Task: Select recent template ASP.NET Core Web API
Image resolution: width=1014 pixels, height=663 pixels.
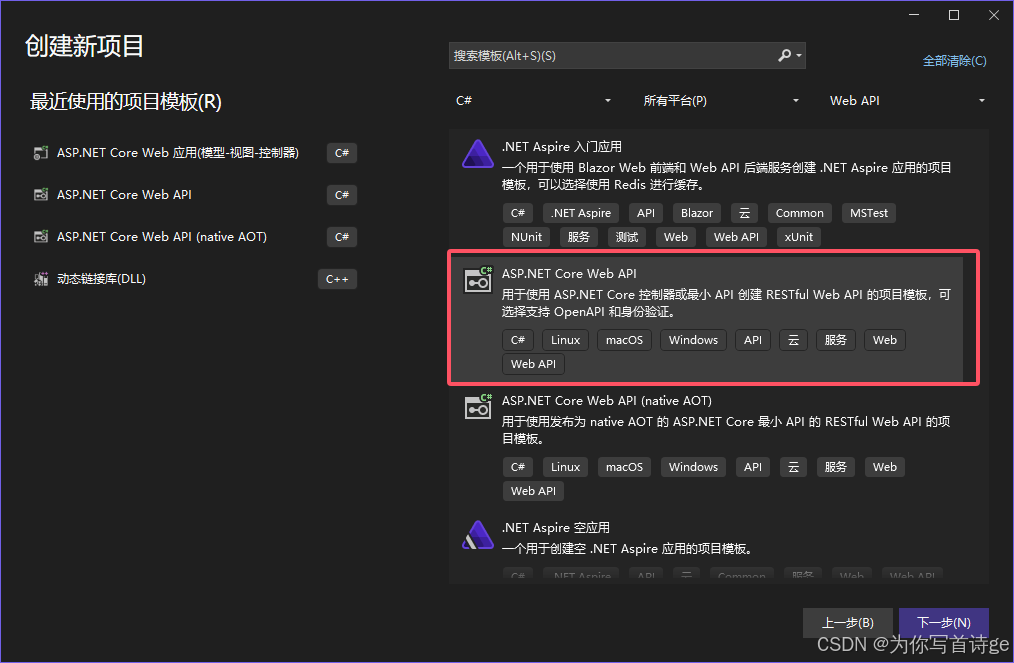Action: tap(124, 195)
